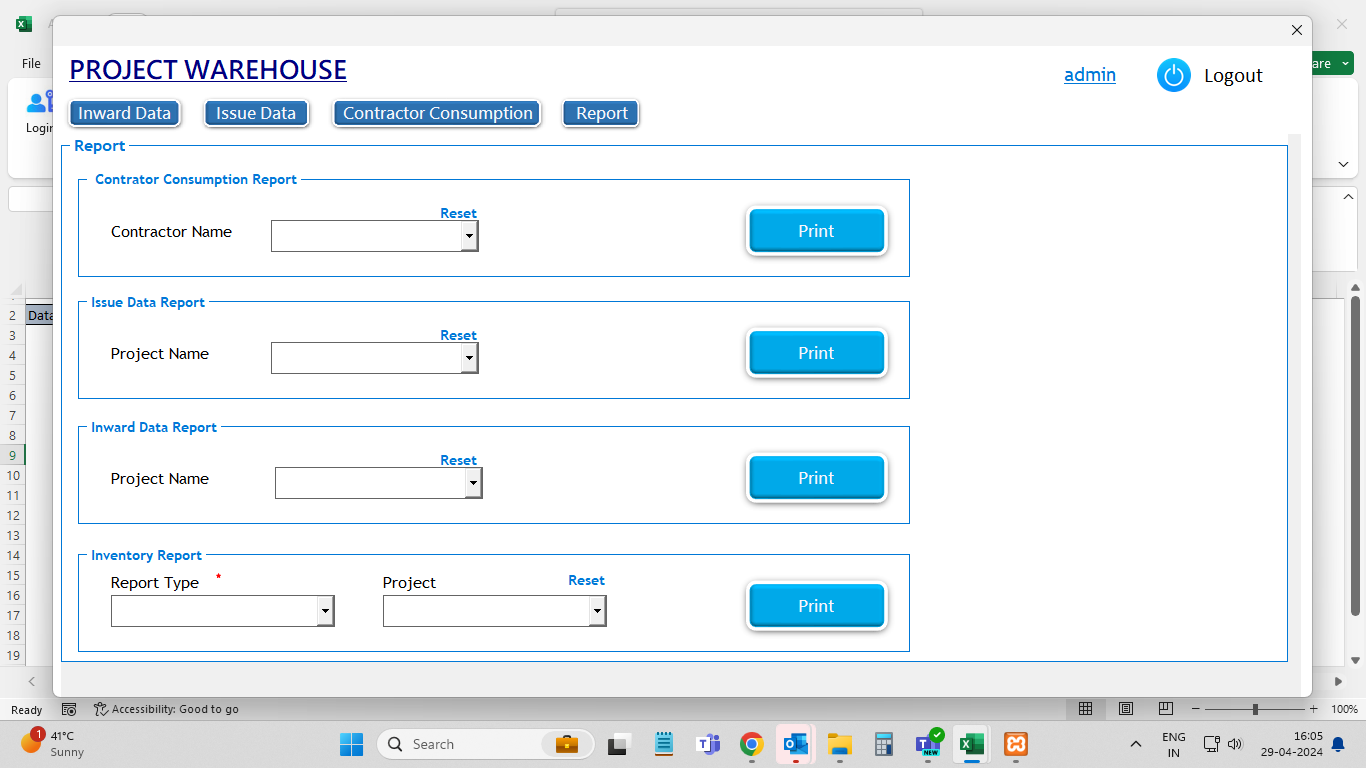Expand the Contractor Name dropdown
The height and width of the screenshot is (768, 1366).
469,237
